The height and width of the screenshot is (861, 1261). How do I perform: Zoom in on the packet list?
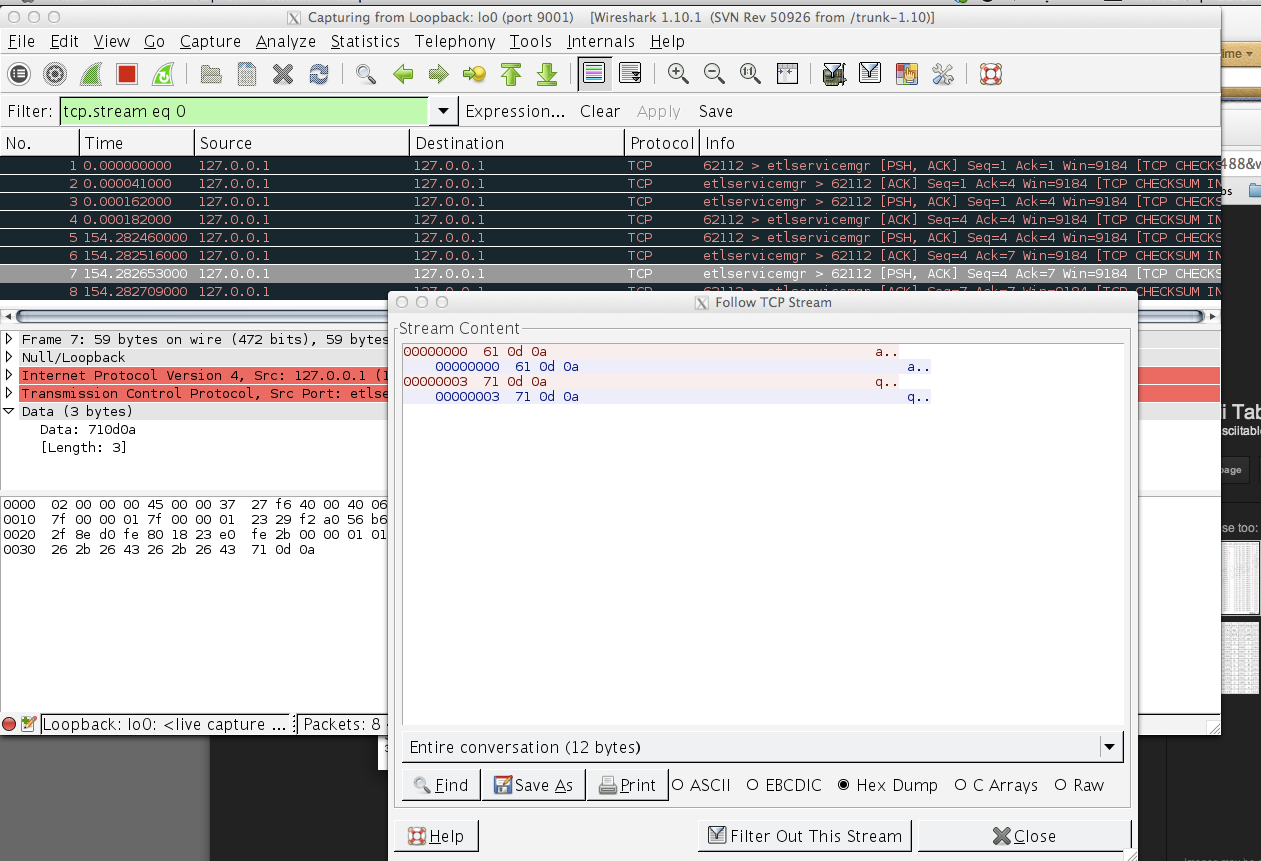pyautogui.click(x=678, y=73)
